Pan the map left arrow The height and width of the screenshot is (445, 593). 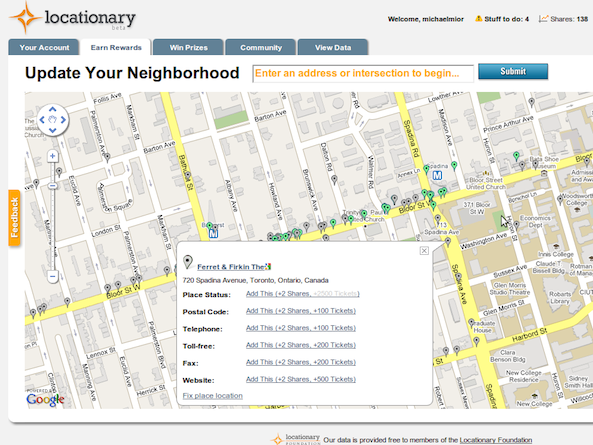pyautogui.click(x=42, y=120)
